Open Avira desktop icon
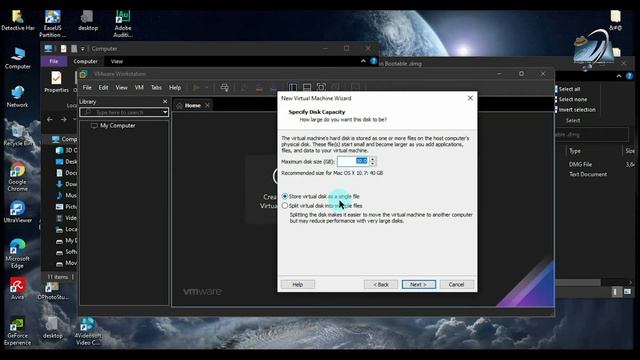The image size is (640, 360). [18, 289]
